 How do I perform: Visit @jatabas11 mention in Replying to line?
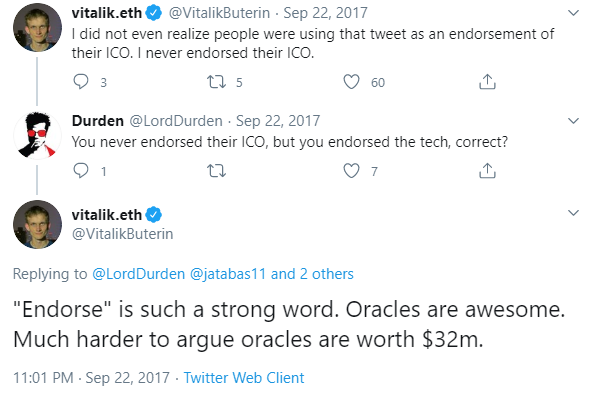(228, 274)
